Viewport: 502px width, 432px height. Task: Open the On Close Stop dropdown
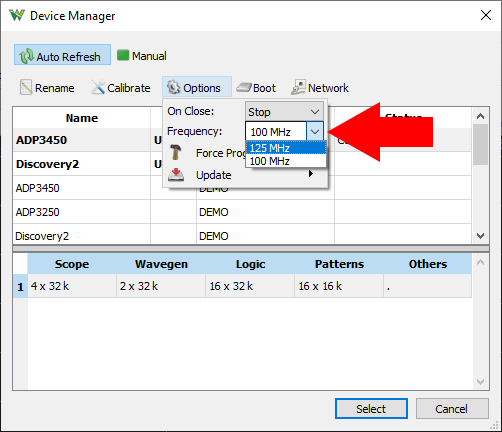coord(284,112)
